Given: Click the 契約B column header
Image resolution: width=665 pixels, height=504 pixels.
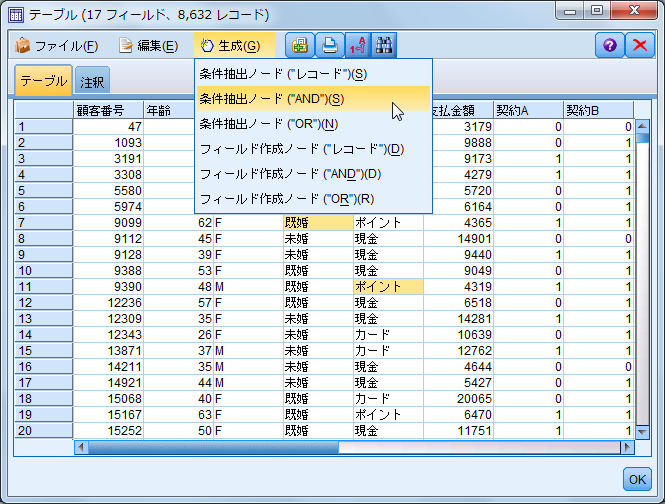Looking at the screenshot, I should [x=598, y=111].
